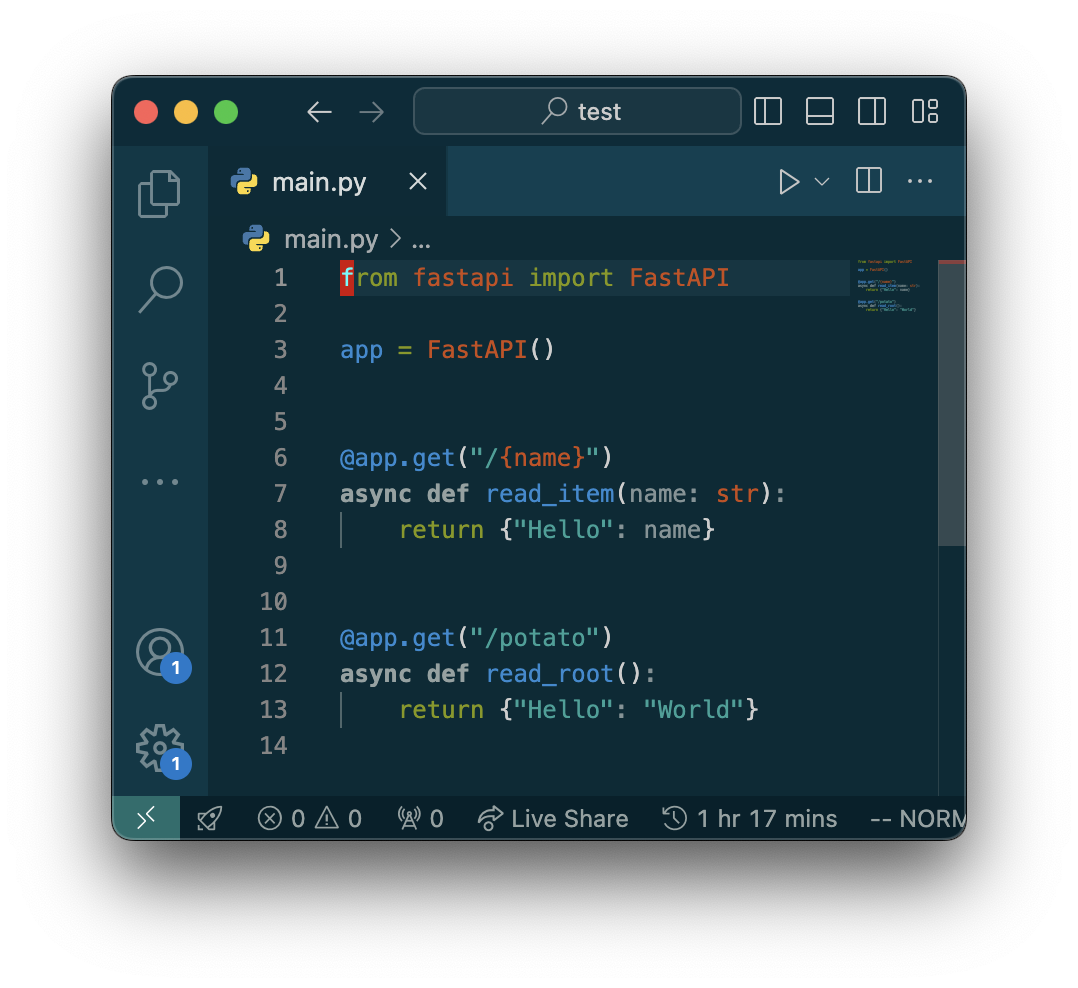Click the remote window indicator icon
This screenshot has height=988, width=1078.
(x=146, y=819)
